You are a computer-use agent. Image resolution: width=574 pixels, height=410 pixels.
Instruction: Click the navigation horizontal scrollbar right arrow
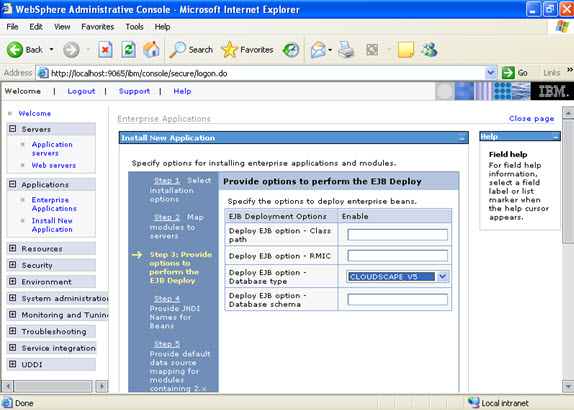click(x=102, y=386)
